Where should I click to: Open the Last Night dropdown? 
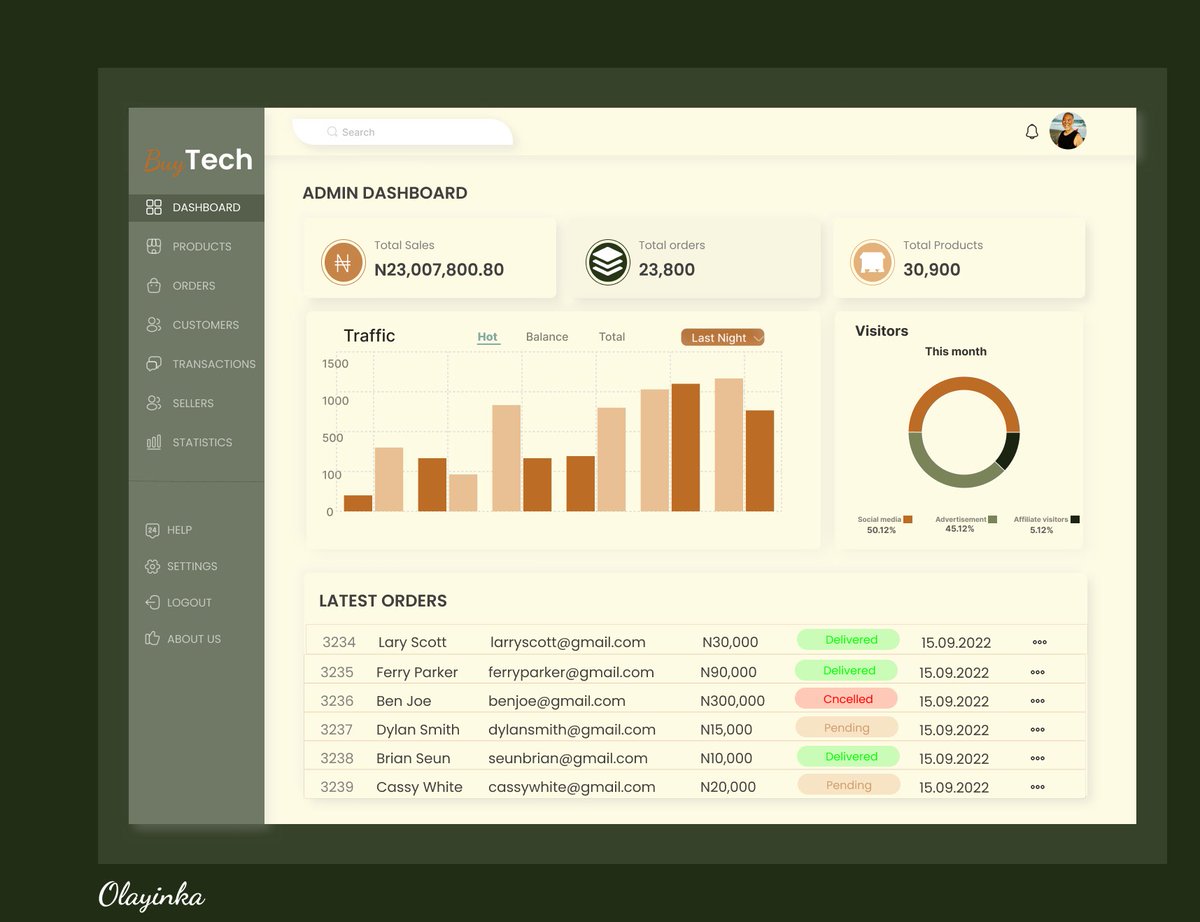pyautogui.click(x=722, y=337)
